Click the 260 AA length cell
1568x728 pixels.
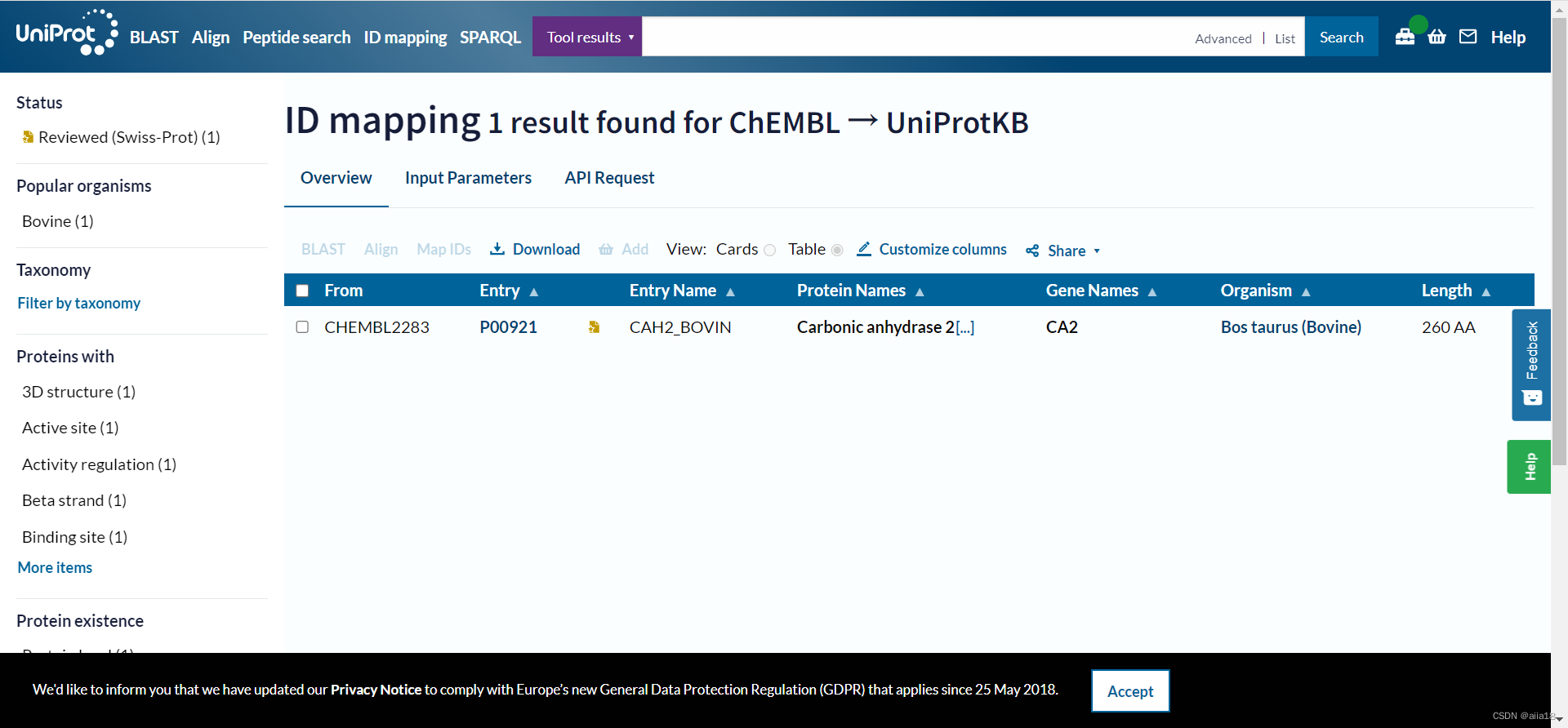tap(1449, 327)
